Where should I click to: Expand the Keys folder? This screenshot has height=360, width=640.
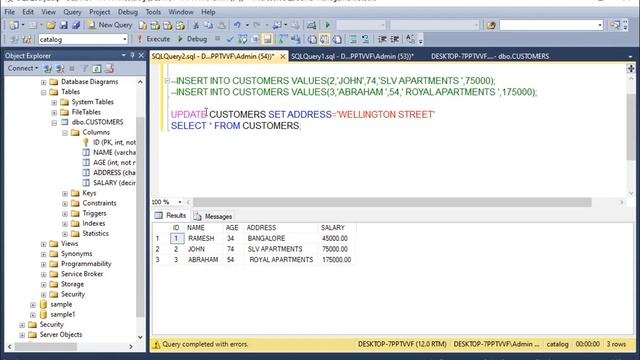(65, 193)
